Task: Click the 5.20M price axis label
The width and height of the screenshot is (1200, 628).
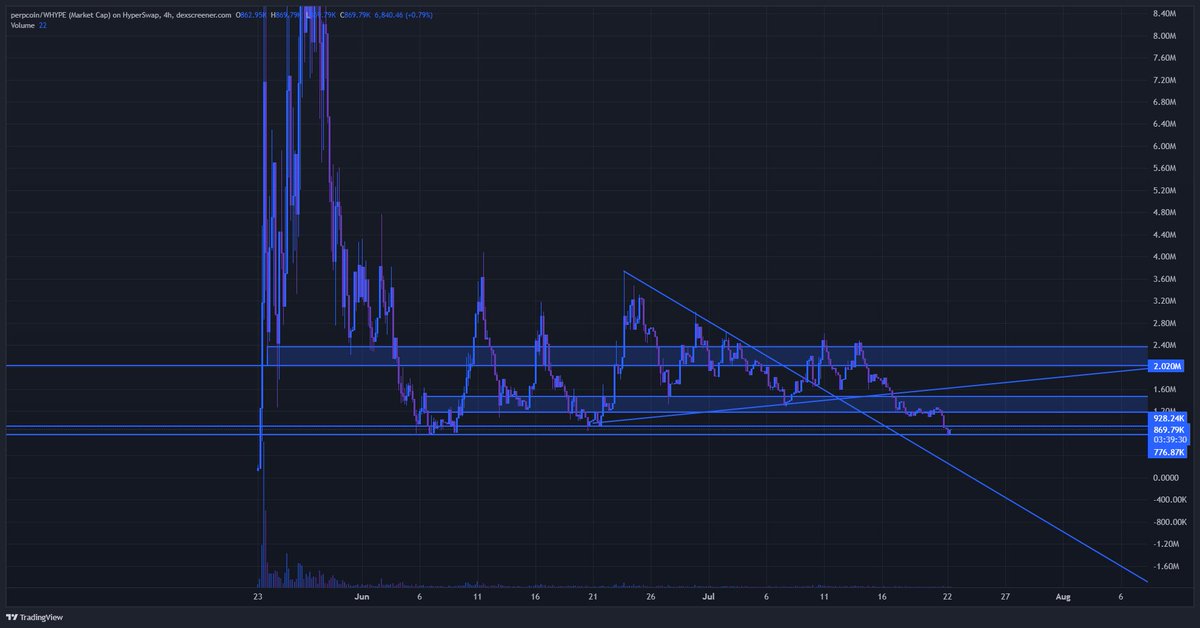Action: (x=1166, y=190)
